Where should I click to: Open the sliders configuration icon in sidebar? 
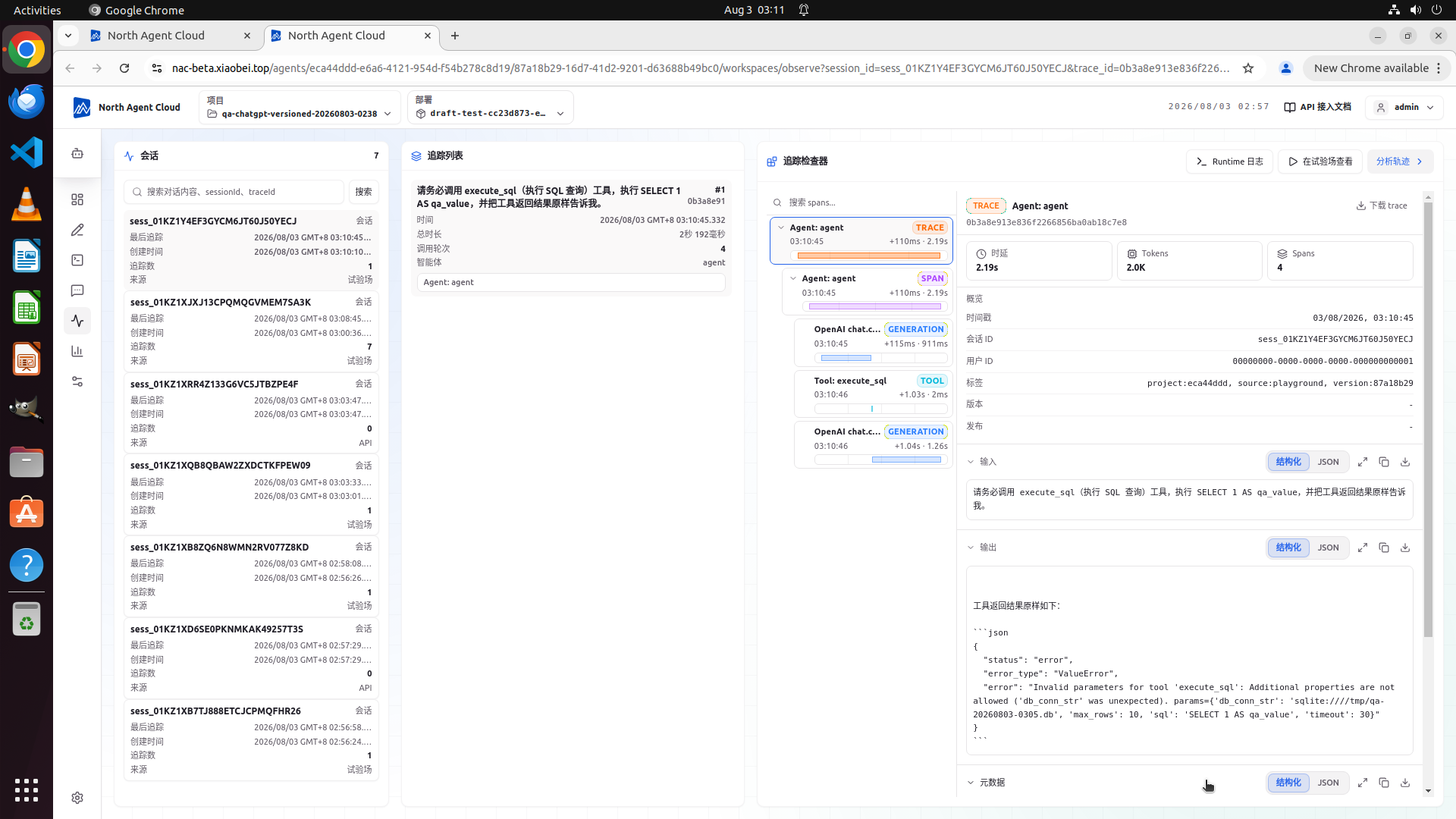pyautogui.click(x=77, y=381)
